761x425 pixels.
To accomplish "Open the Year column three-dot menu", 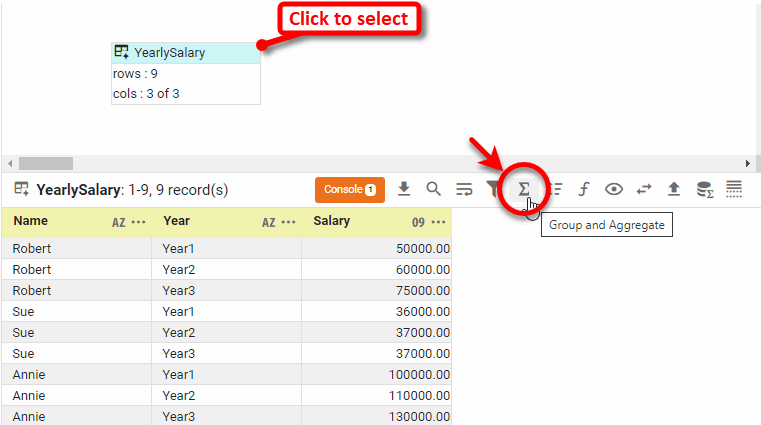I will pos(289,222).
